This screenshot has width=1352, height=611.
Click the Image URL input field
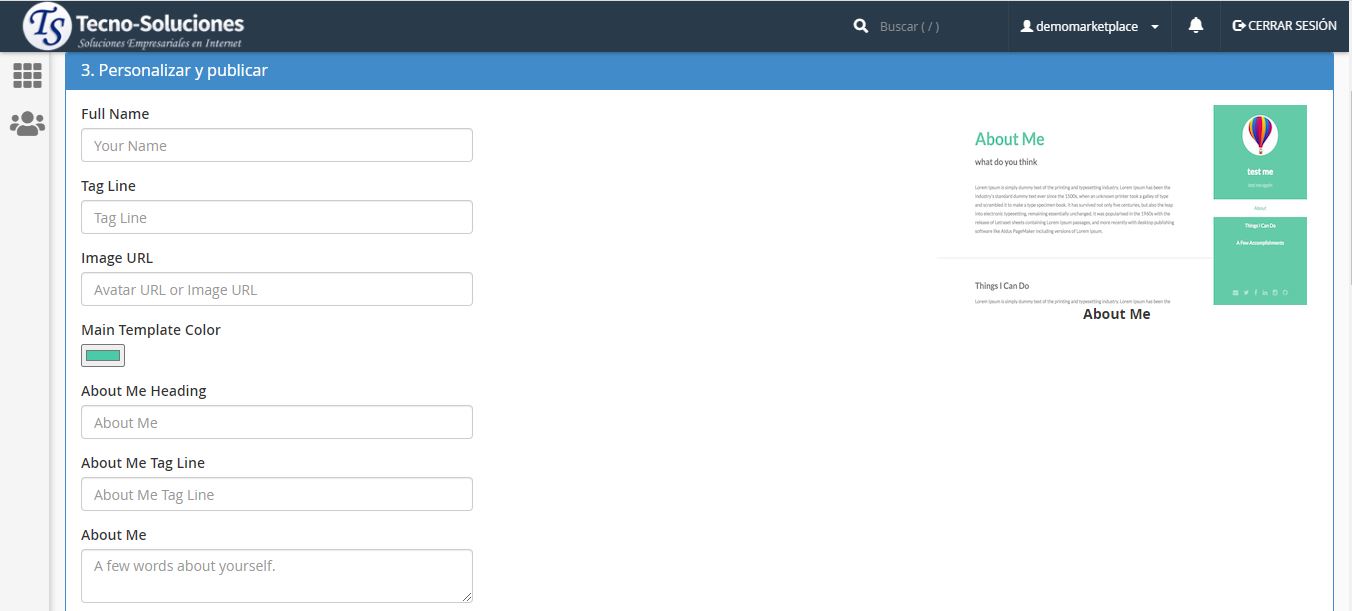(276, 290)
